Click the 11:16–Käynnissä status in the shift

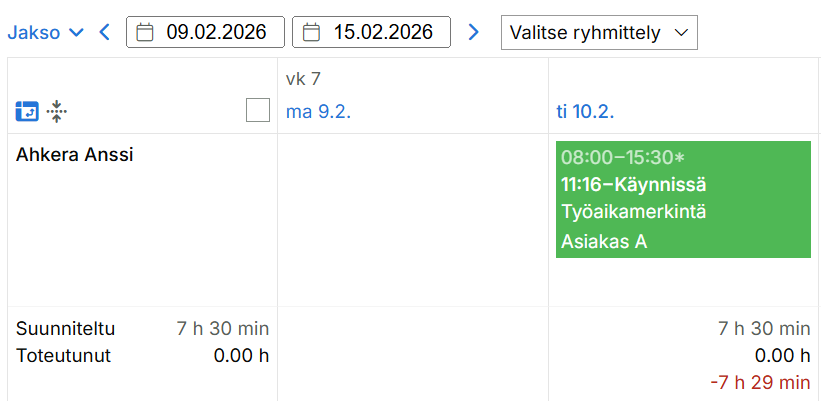click(x=634, y=185)
